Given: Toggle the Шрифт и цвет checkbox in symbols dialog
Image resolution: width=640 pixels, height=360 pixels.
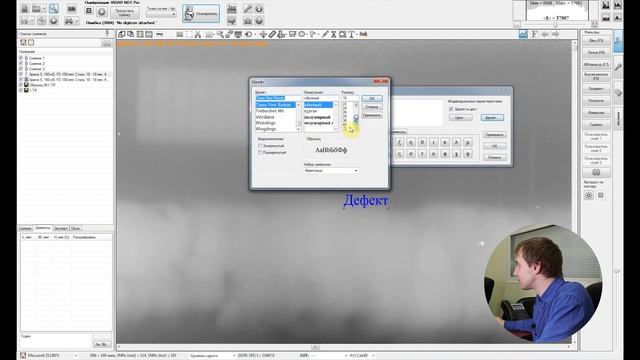Looking at the screenshot, I should tap(451, 109).
